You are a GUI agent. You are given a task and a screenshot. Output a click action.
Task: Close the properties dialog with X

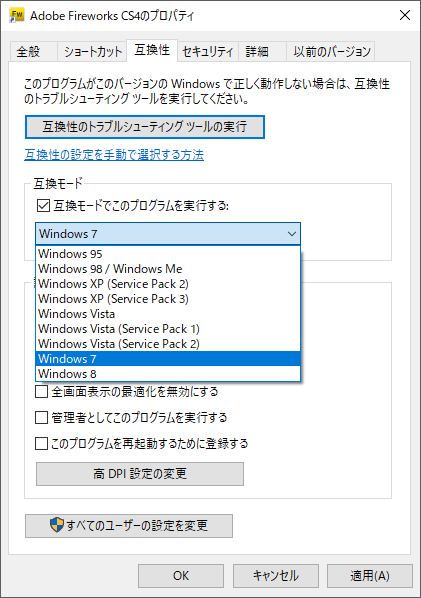[x=405, y=15]
